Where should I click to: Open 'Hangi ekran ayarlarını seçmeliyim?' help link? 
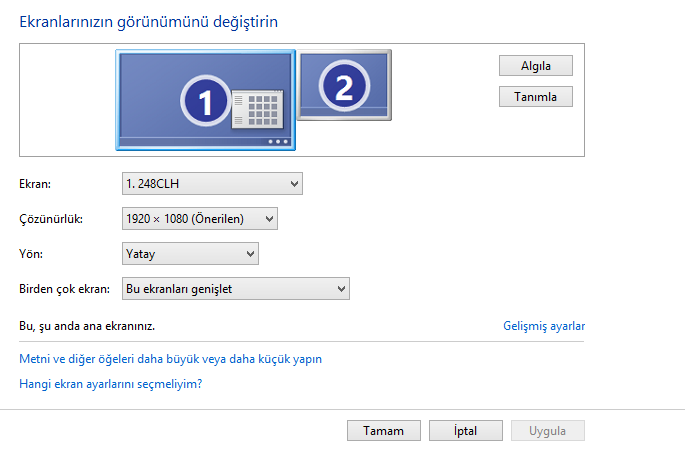pos(111,384)
